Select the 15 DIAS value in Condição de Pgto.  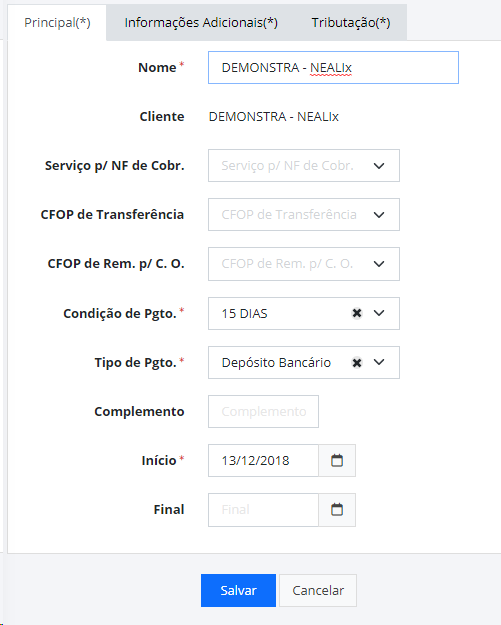[244, 314]
